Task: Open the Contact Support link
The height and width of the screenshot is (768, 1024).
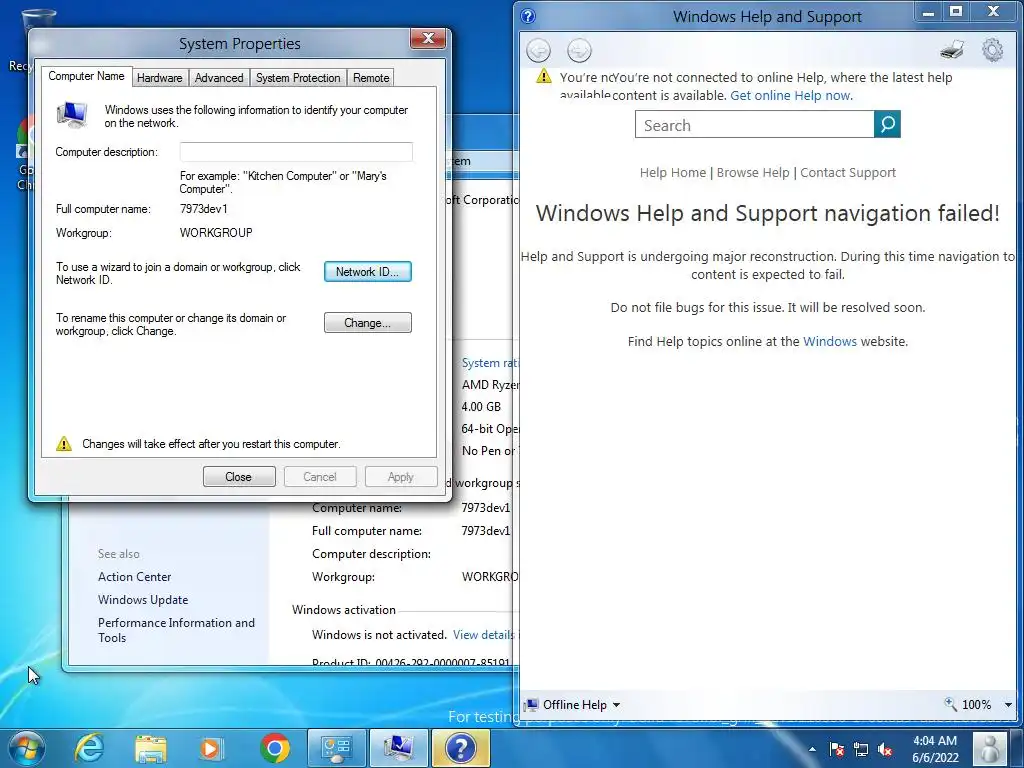Action: [848, 172]
